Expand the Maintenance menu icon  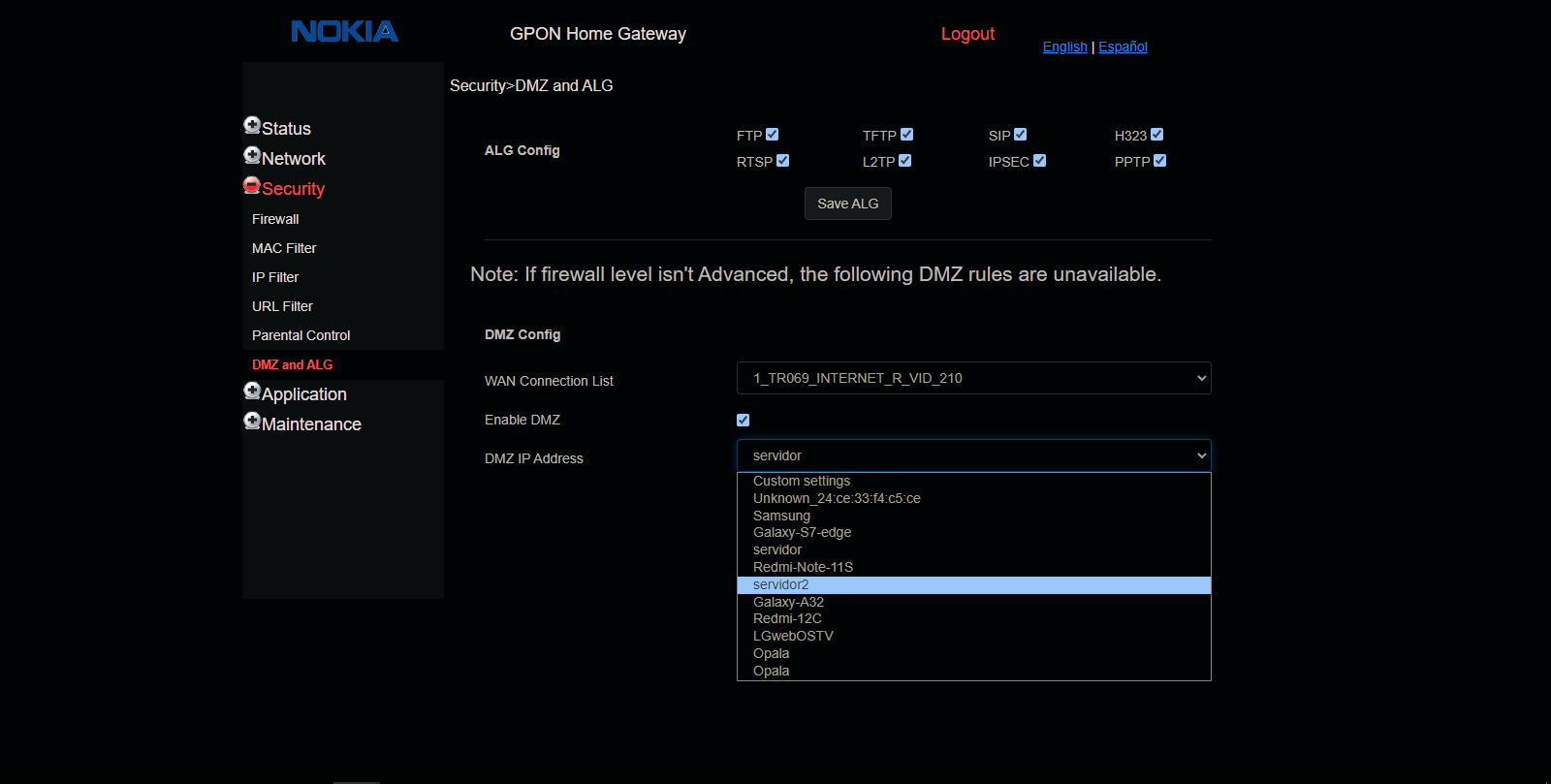point(252,421)
